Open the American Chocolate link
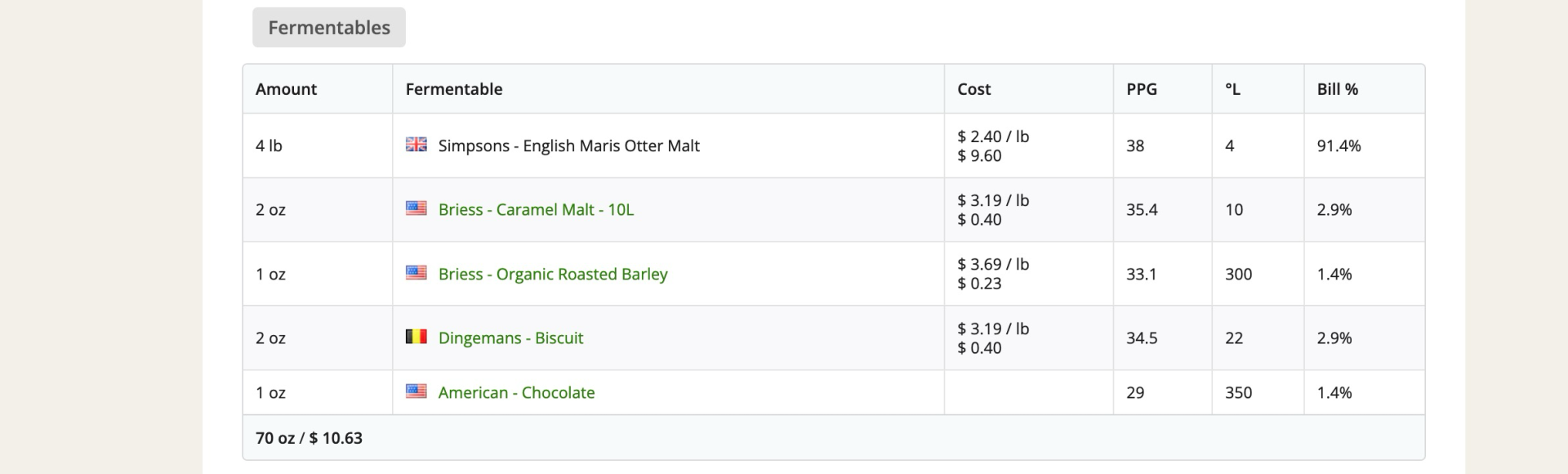 click(x=516, y=393)
